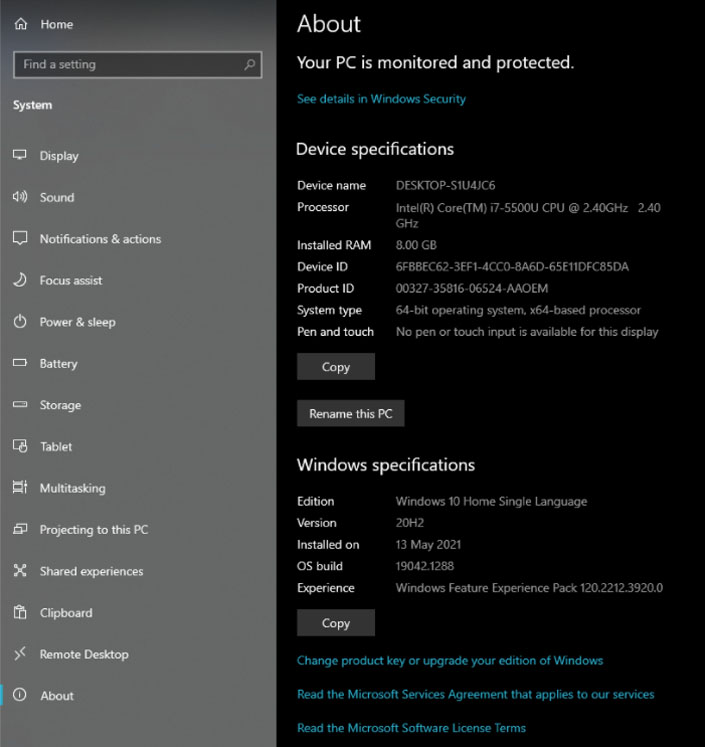Focus the Find a setting search box
The image size is (705, 747).
(x=138, y=64)
